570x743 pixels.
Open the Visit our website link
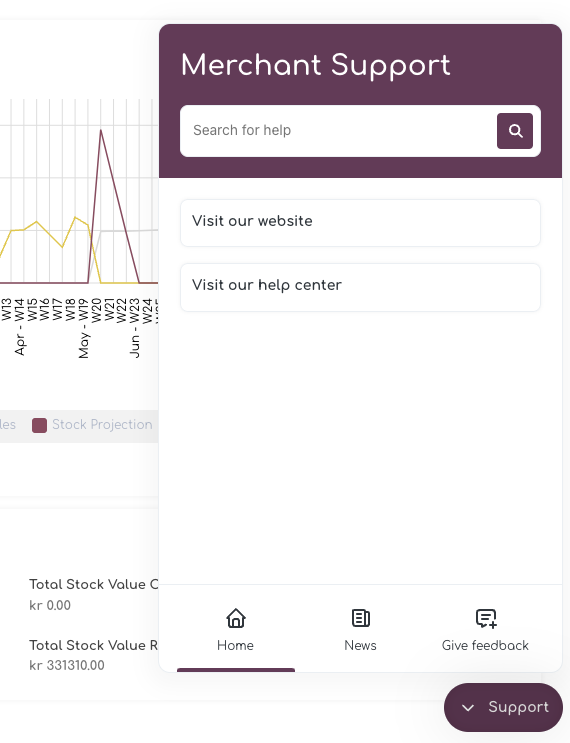(360, 223)
